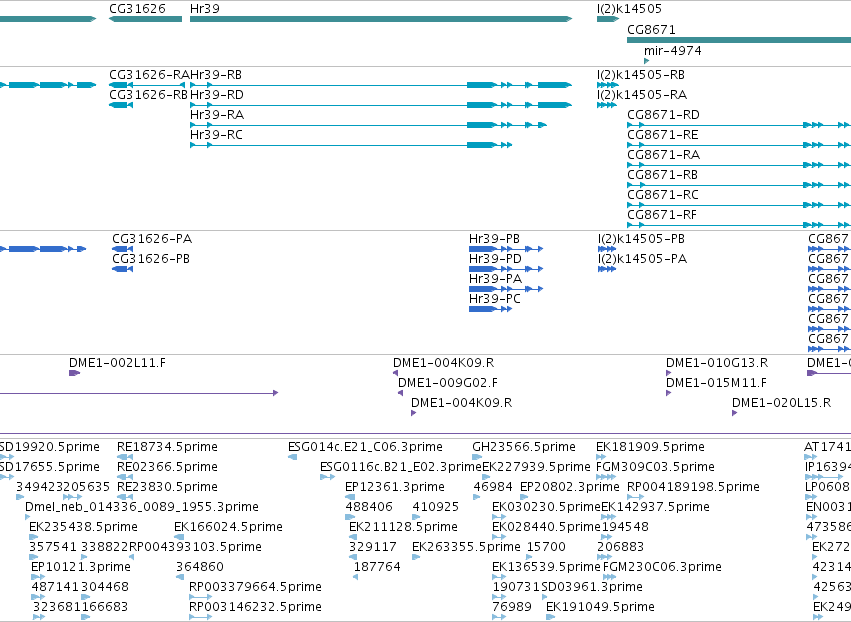
Task: Click the EK211128.5prime label
Action: (403, 528)
